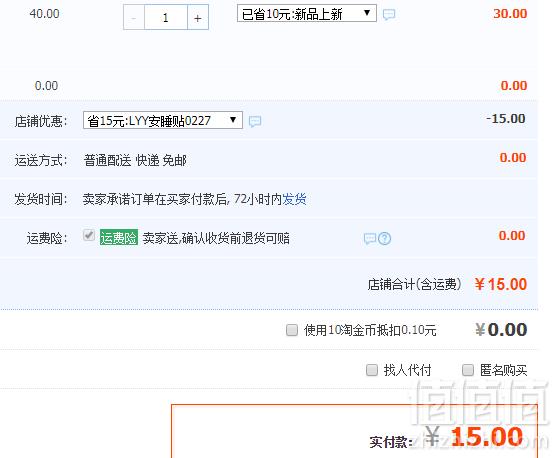
Task: Enable 使用10淘金币抵扣0.10元 checkbox
Action: coord(292,330)
